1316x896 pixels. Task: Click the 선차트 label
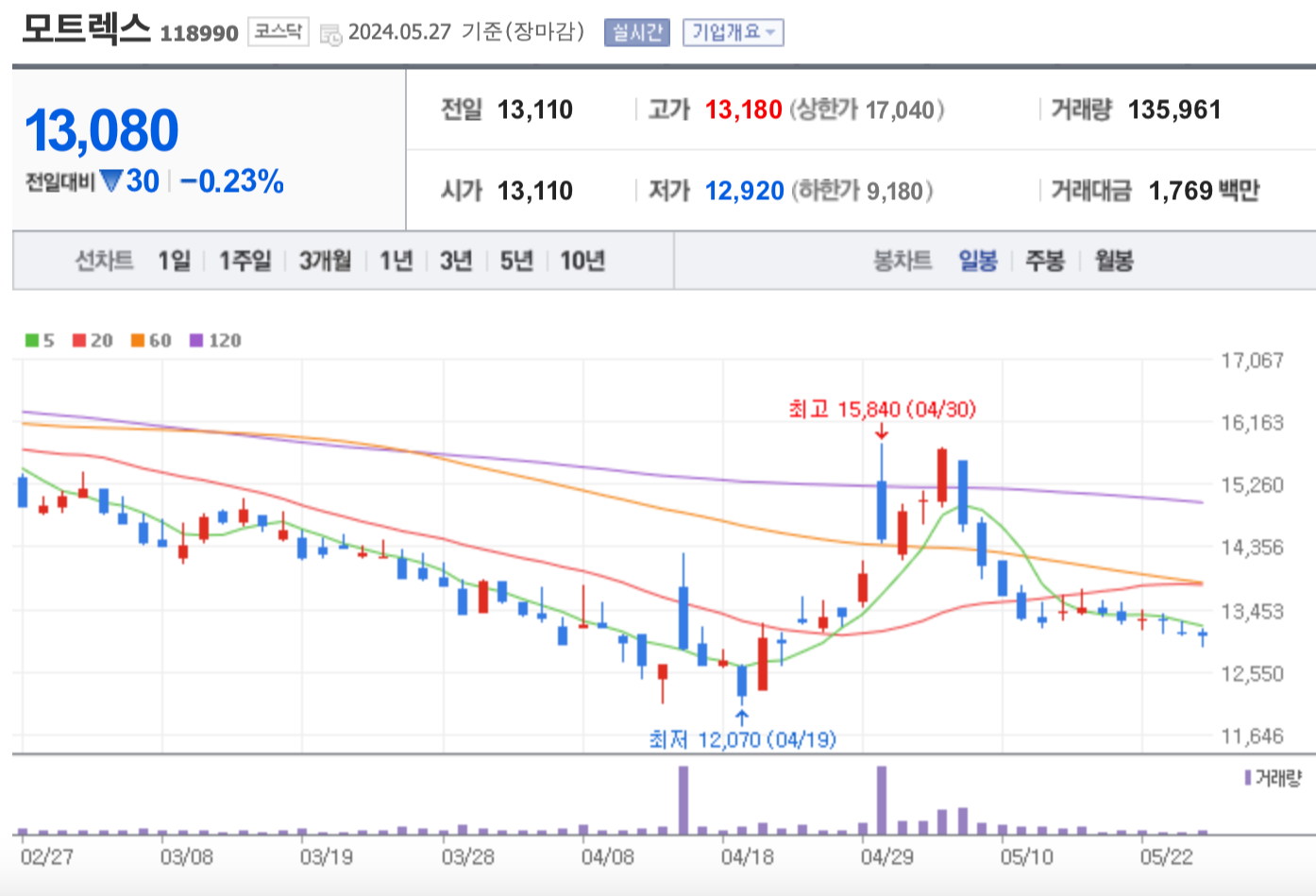click(x=104, y=261)
